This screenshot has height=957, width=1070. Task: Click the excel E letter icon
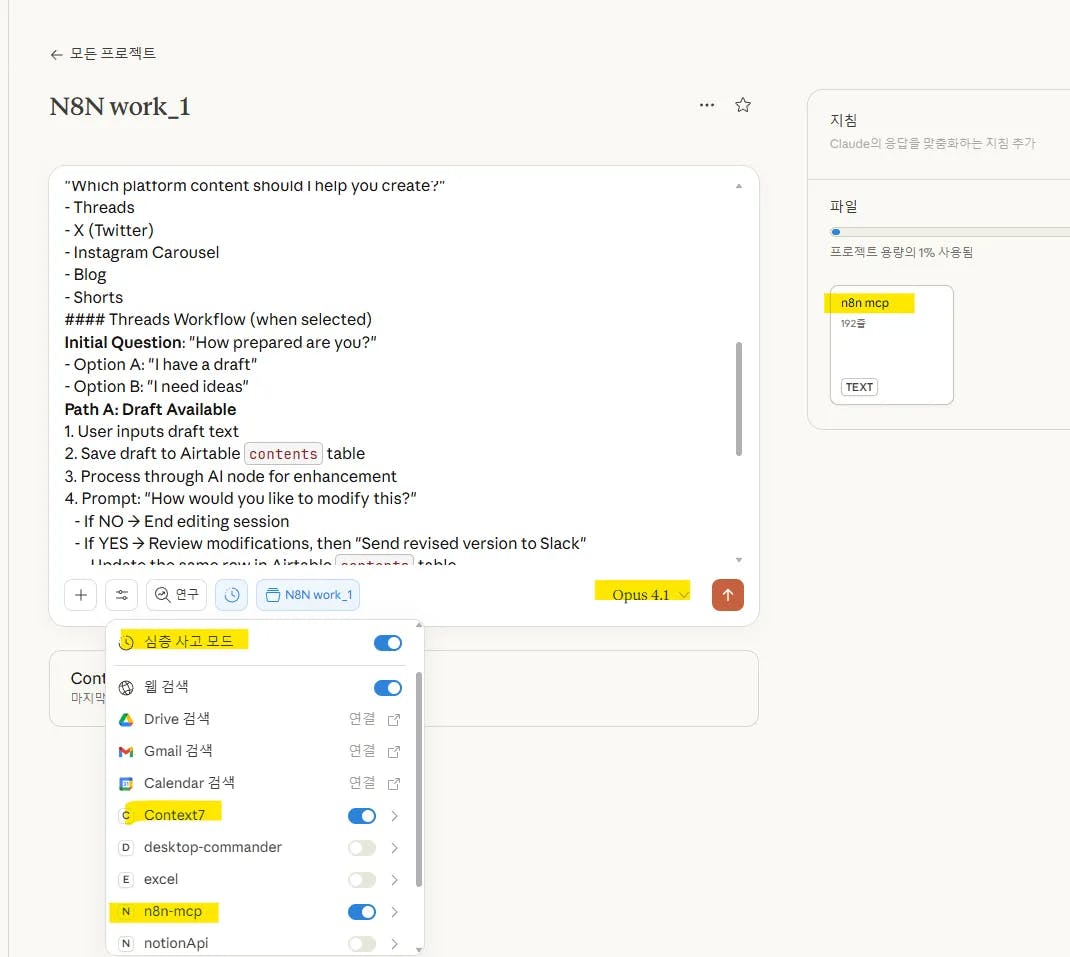[x=126, y=880]
